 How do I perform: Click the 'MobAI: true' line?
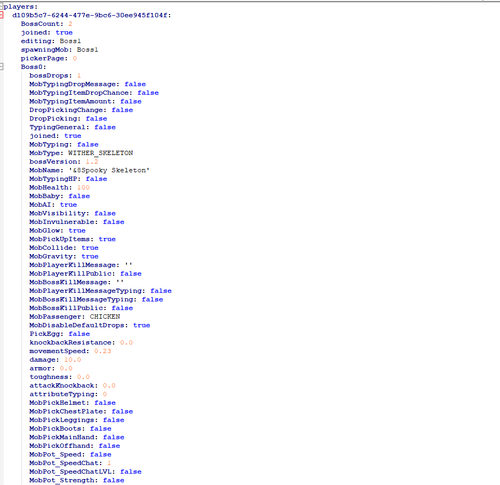53,205
